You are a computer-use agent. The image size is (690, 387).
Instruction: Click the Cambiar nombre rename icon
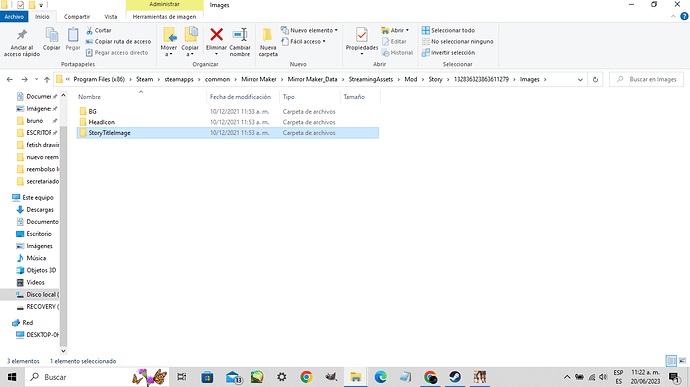[x=240, y=34]
